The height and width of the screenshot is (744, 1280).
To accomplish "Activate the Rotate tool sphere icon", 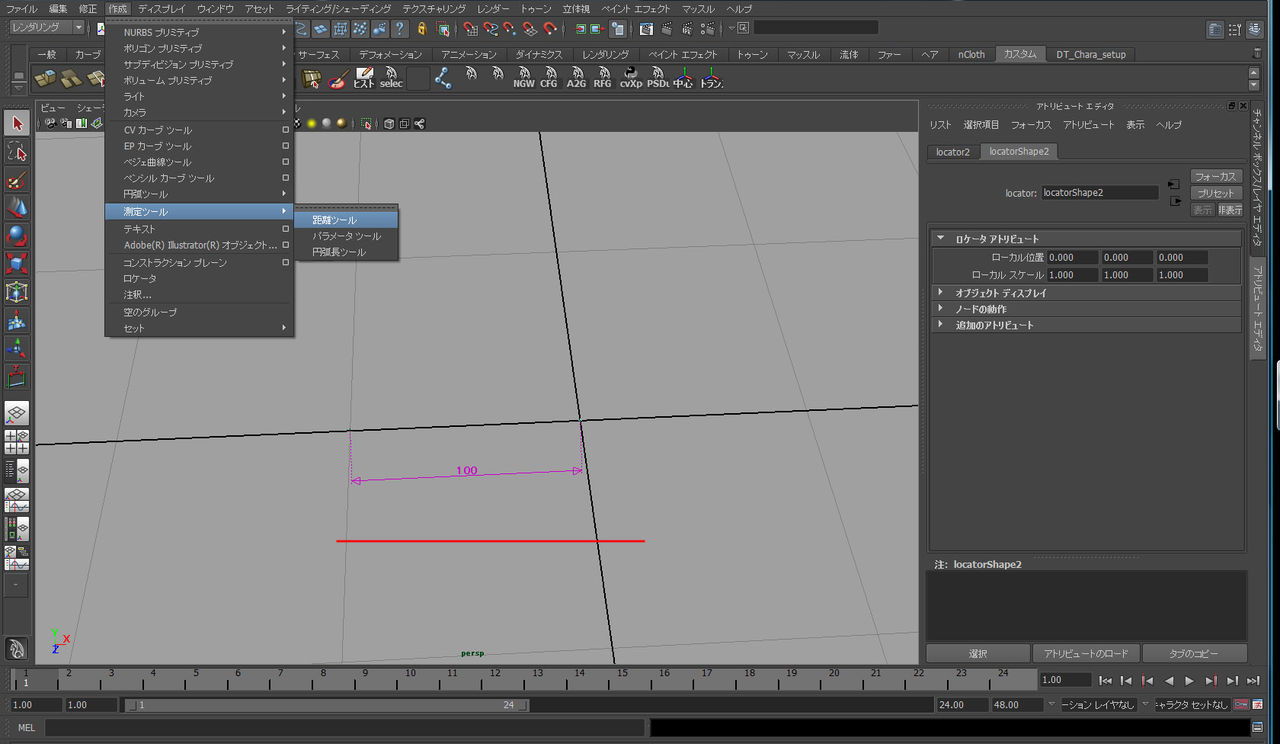I will [x=17, y=236].
